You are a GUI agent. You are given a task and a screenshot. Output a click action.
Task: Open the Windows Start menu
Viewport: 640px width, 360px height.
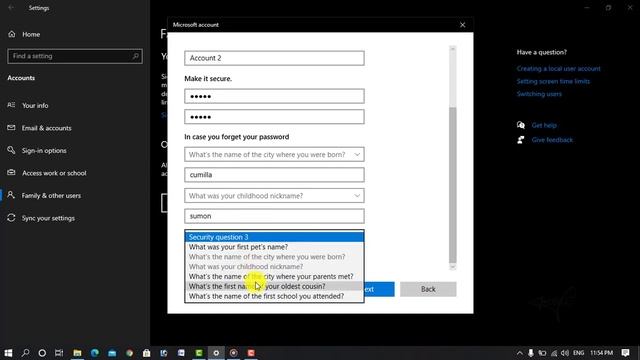pyautogui.click(x=8, y=353)
